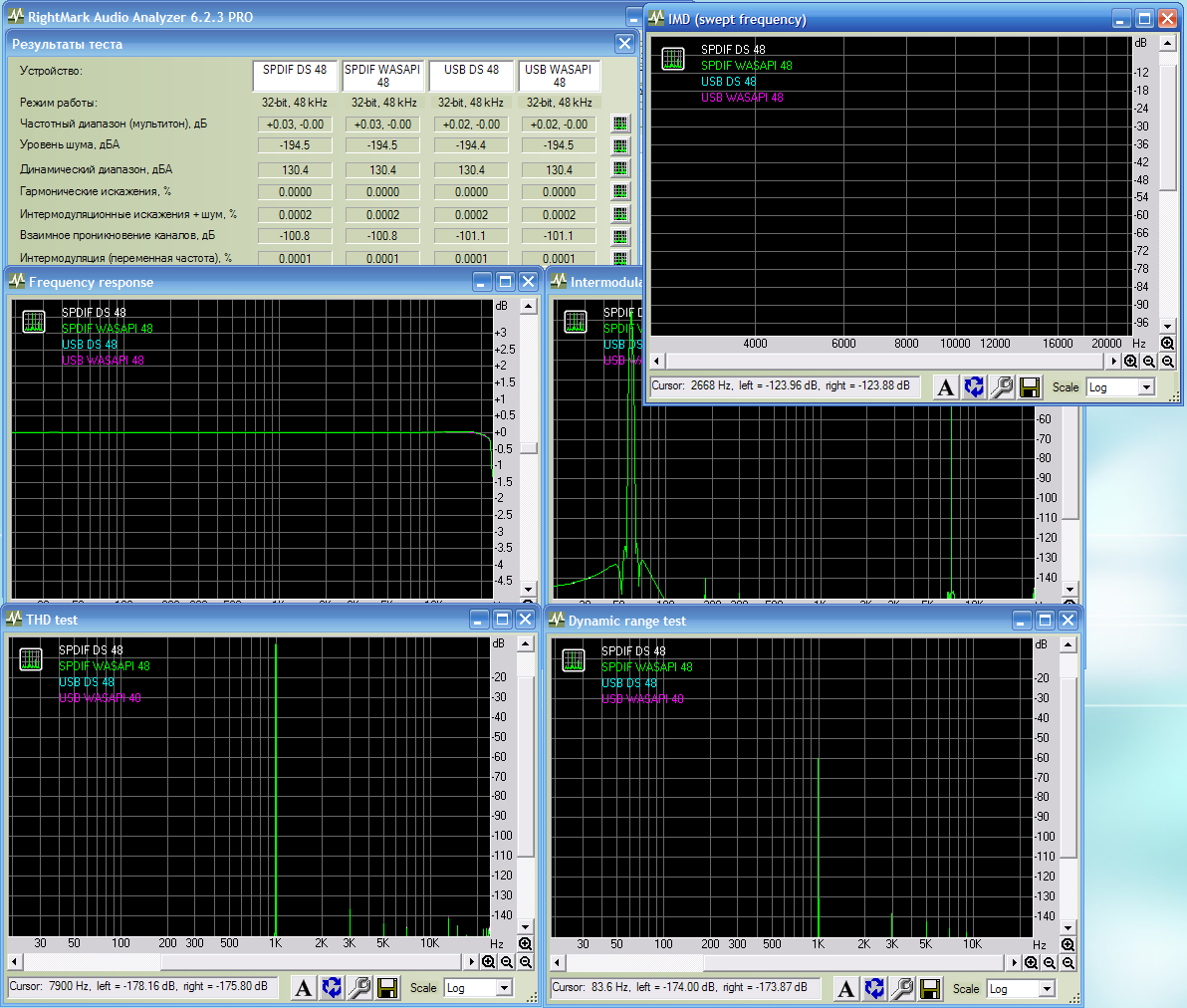Click spectrum legend icon in Frequency response window

coord(34,321)
